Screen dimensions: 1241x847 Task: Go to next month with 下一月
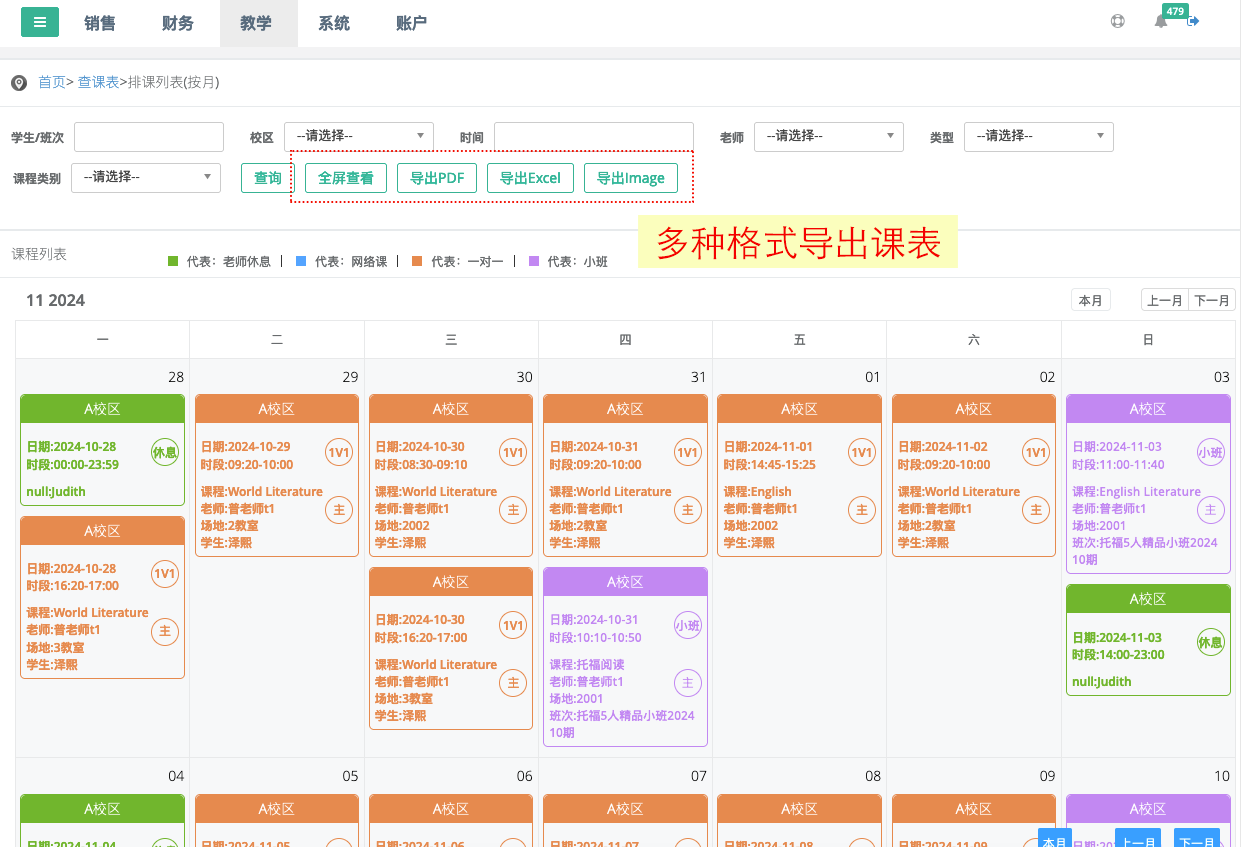1211,300
